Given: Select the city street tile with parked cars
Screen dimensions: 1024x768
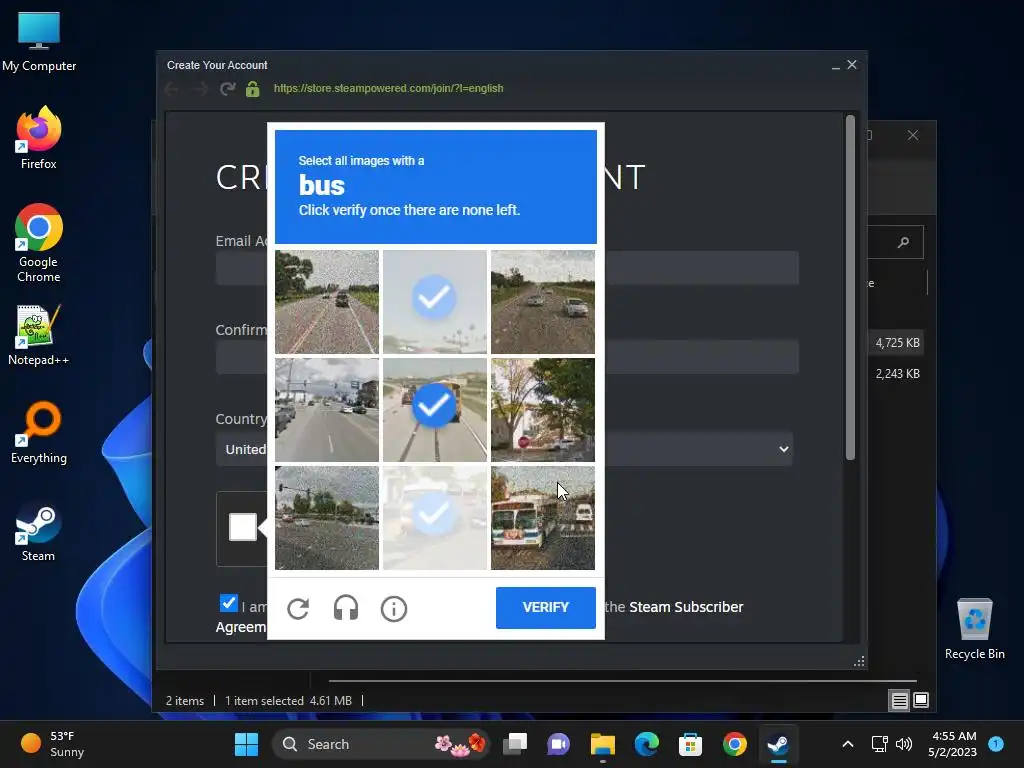Looking at the screenshot, I should click(x=327, y=409).
